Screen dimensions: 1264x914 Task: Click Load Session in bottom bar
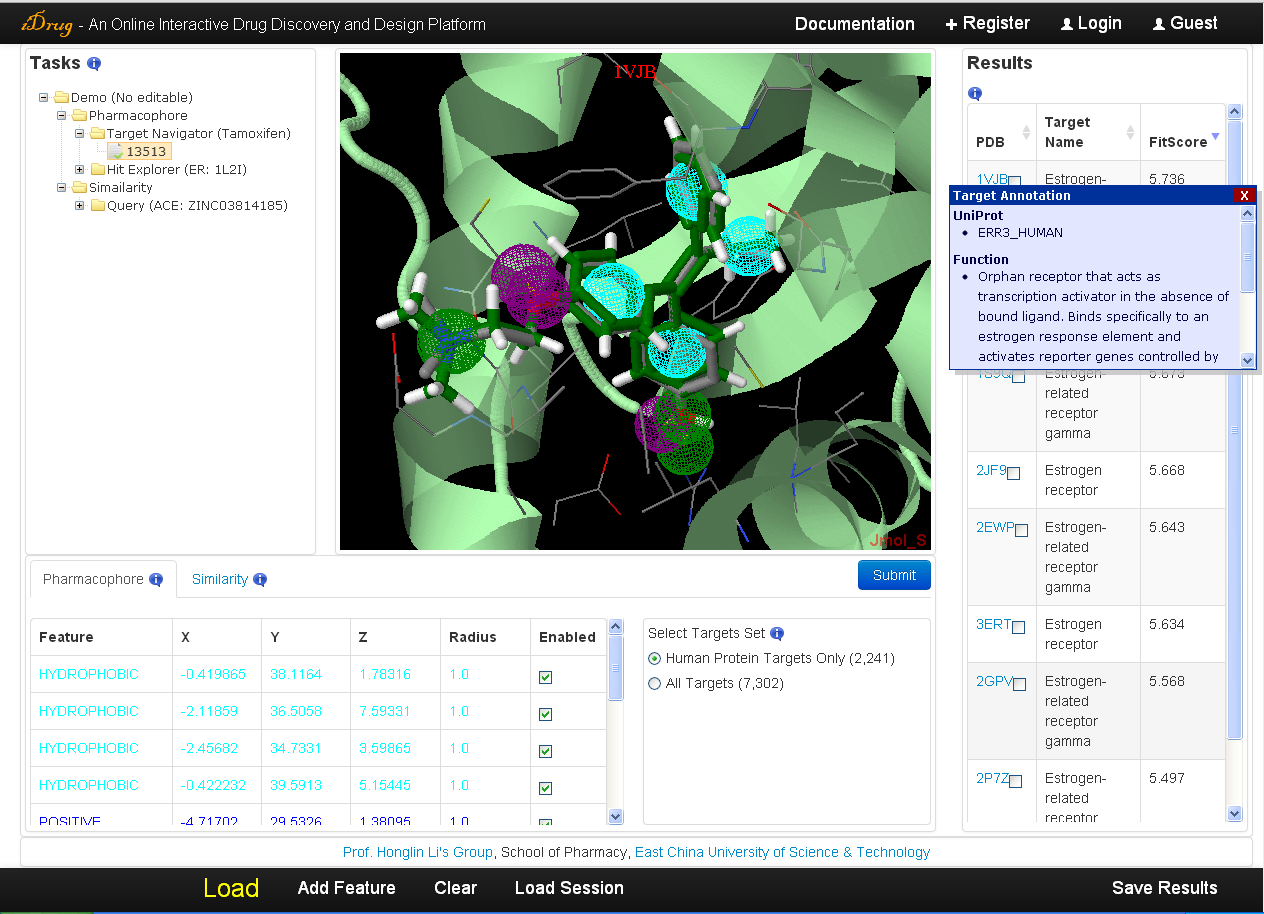click(569, 888)
